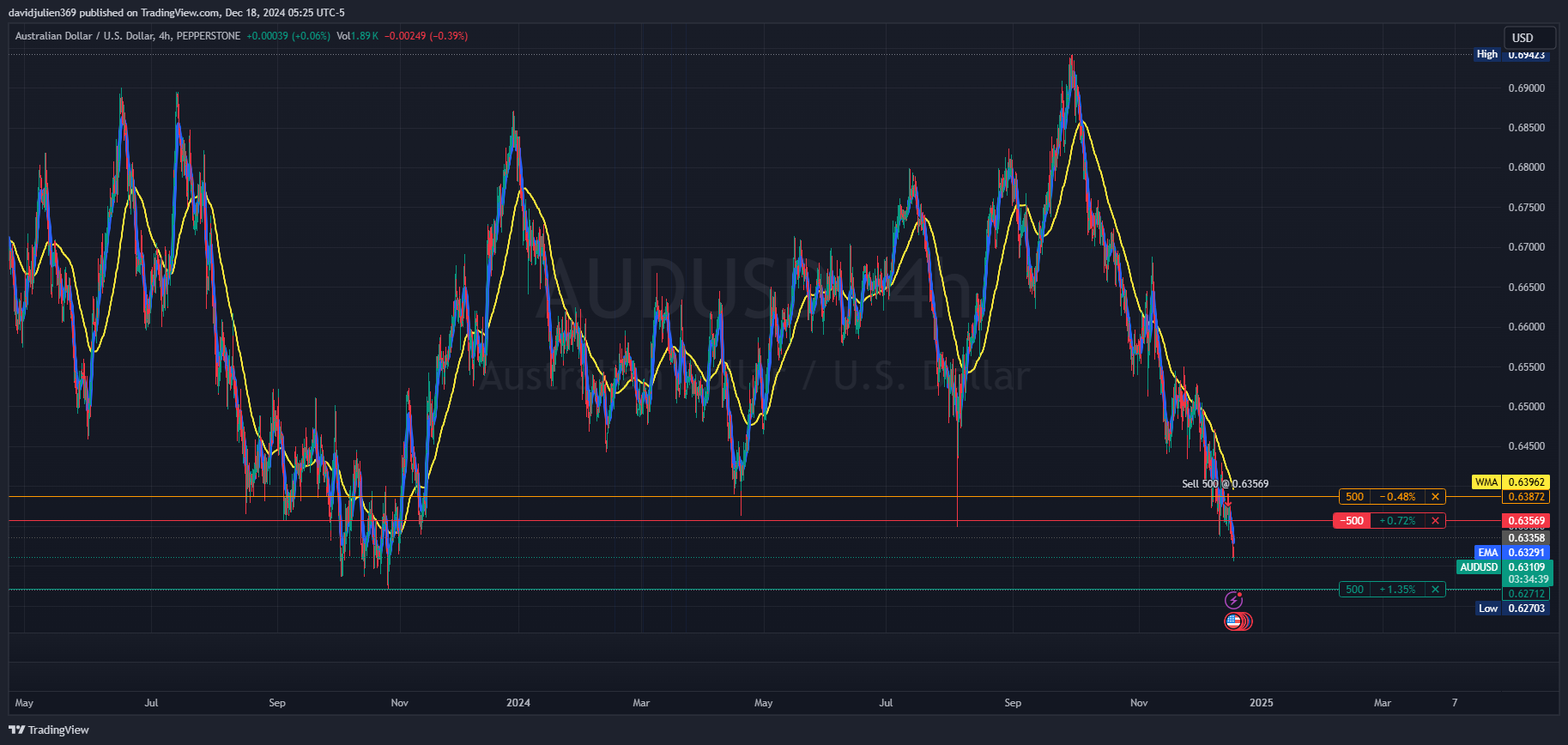
Task: Select the red -500 position quantity box
Action: 1353,521
